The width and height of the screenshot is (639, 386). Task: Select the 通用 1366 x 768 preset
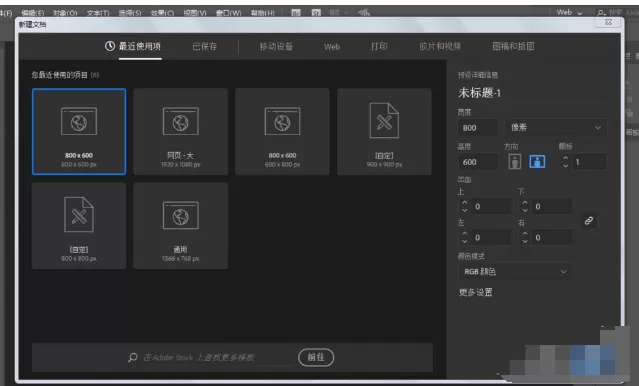point(181,226)
